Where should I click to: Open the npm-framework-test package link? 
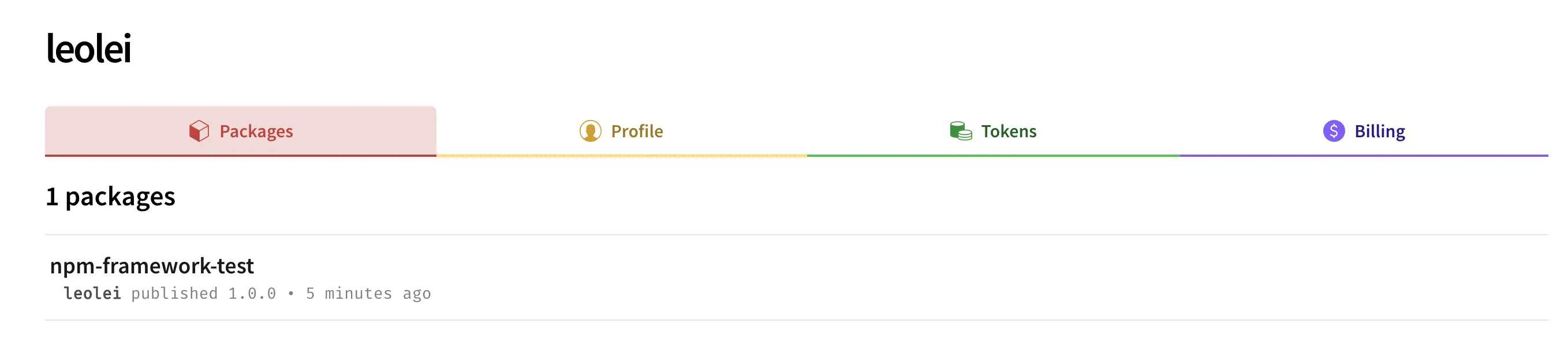[152, 266]
